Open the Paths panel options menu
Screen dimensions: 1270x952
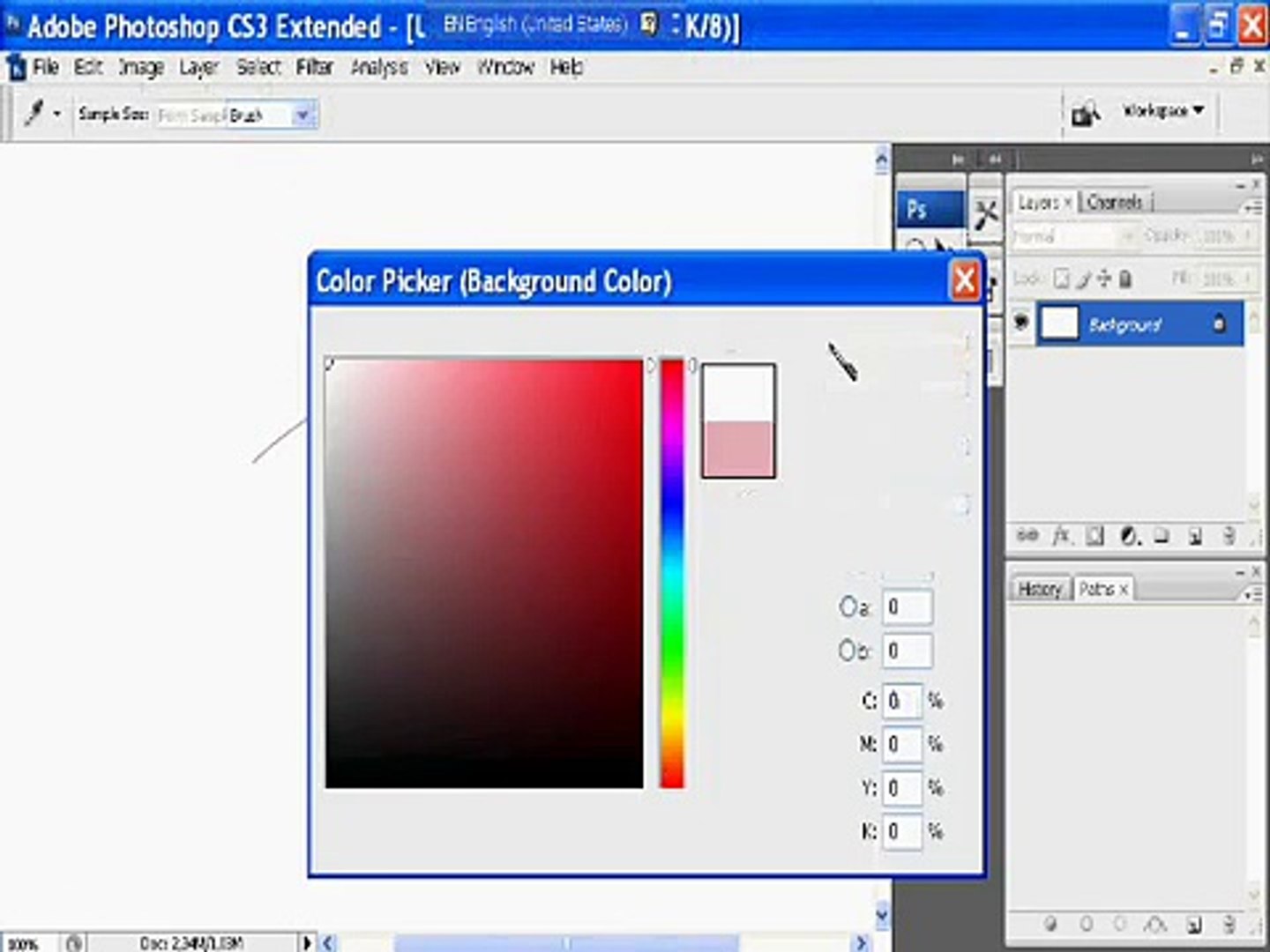coord(1253,595)
